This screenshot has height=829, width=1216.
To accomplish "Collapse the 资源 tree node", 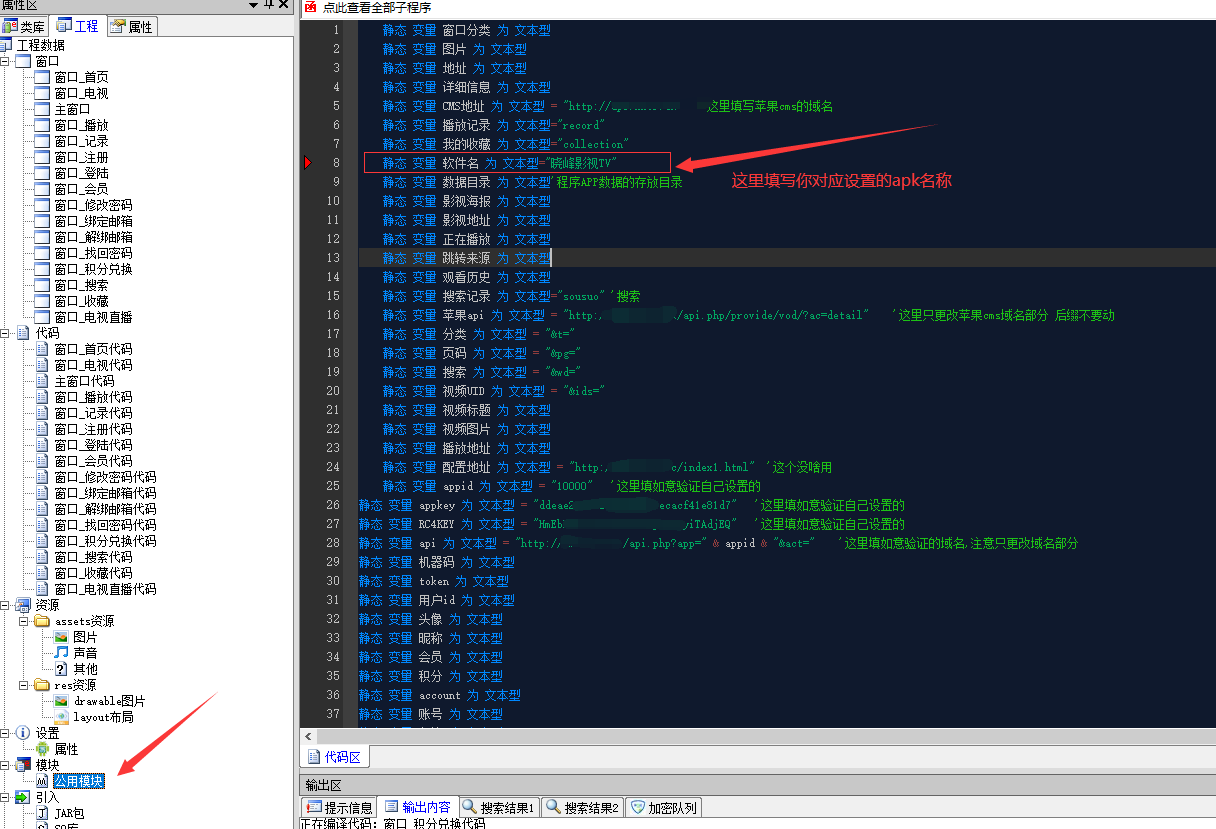I will coord(5,605).
